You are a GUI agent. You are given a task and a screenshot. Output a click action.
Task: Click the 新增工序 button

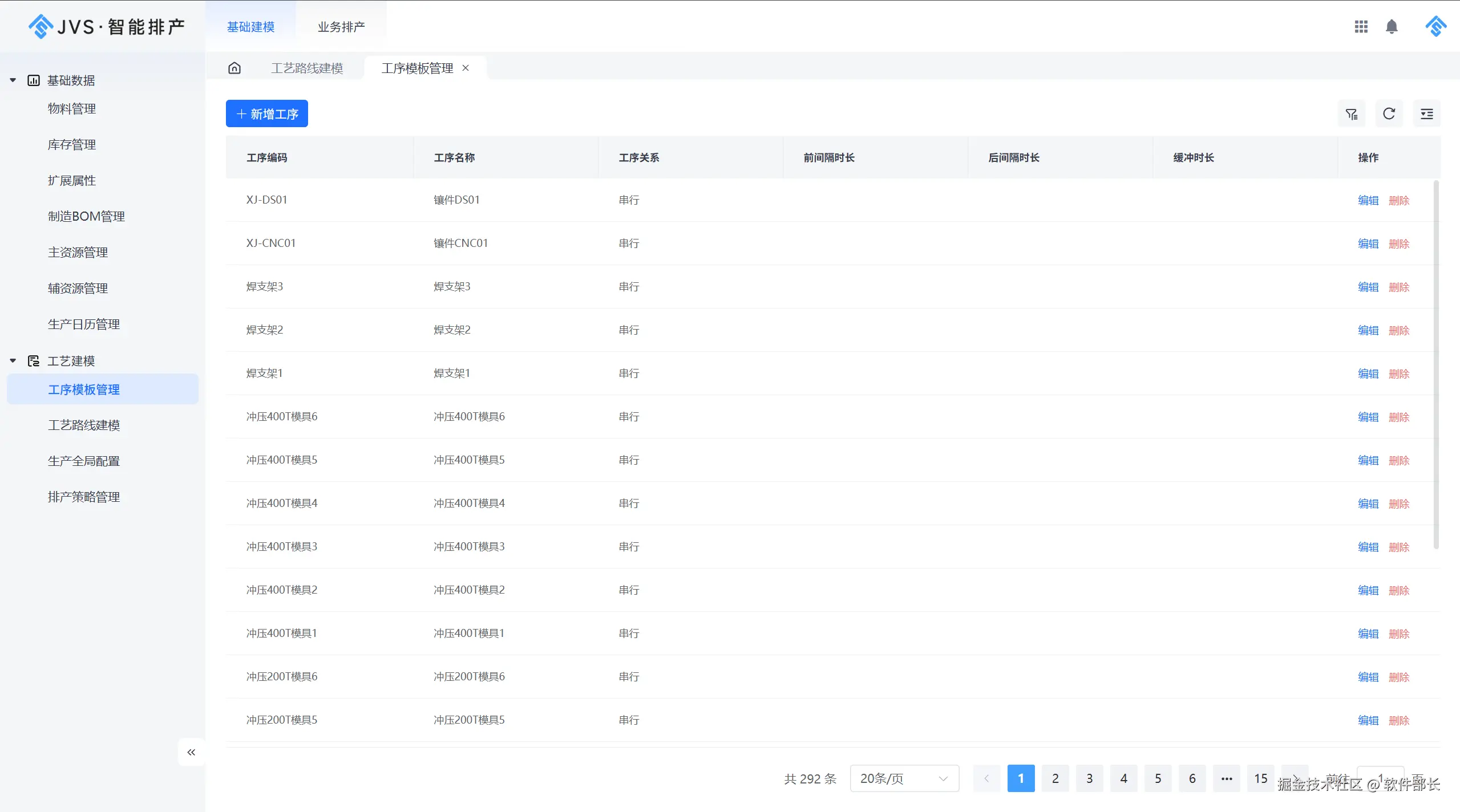pyautogui.click(x=267, y=114)
